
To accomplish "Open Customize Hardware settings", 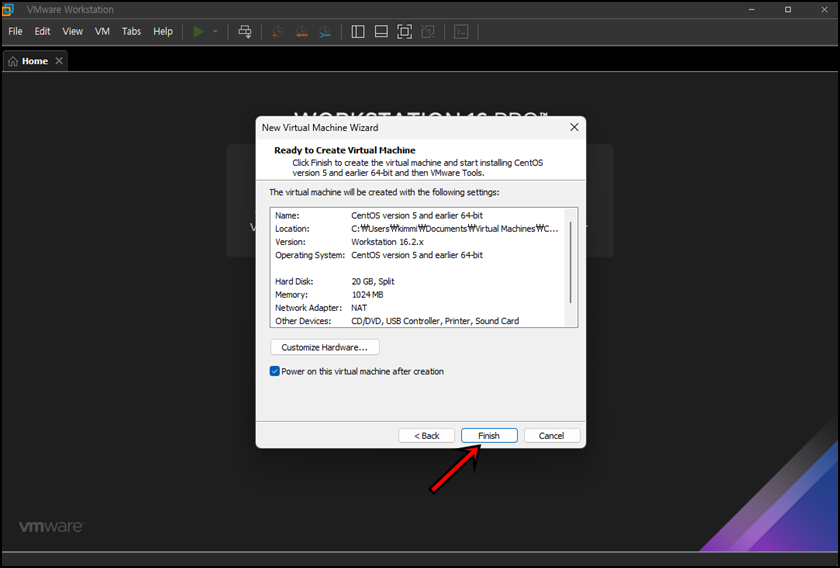I will (325, 347).
